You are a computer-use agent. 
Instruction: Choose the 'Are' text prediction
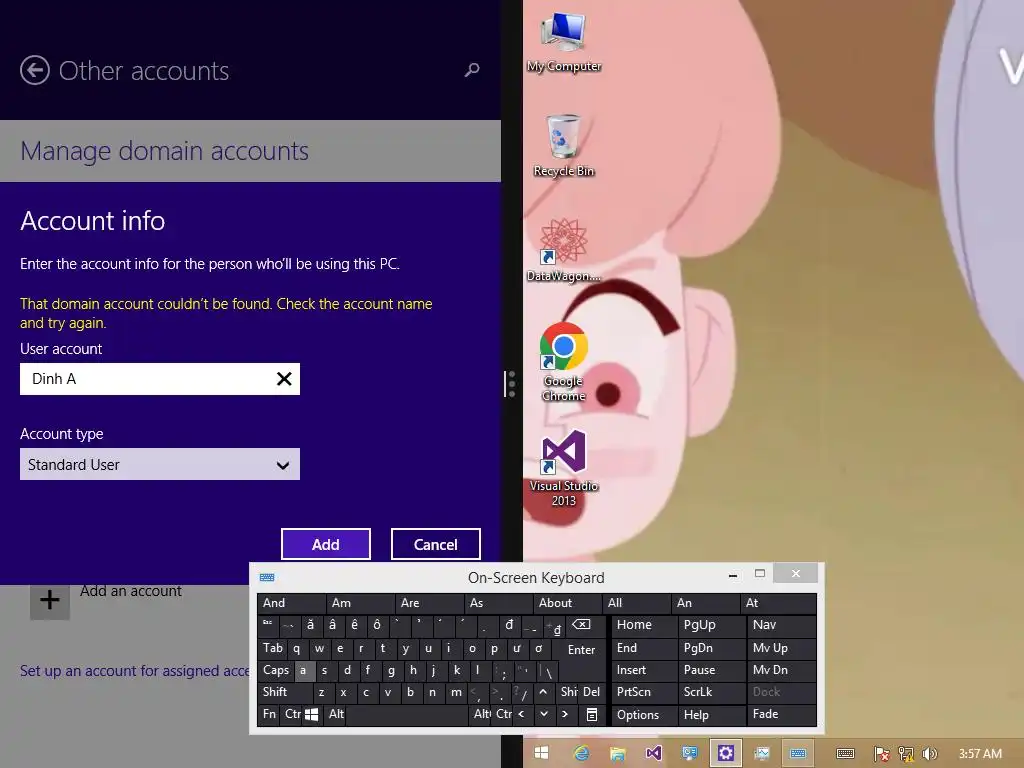point(430,603)
